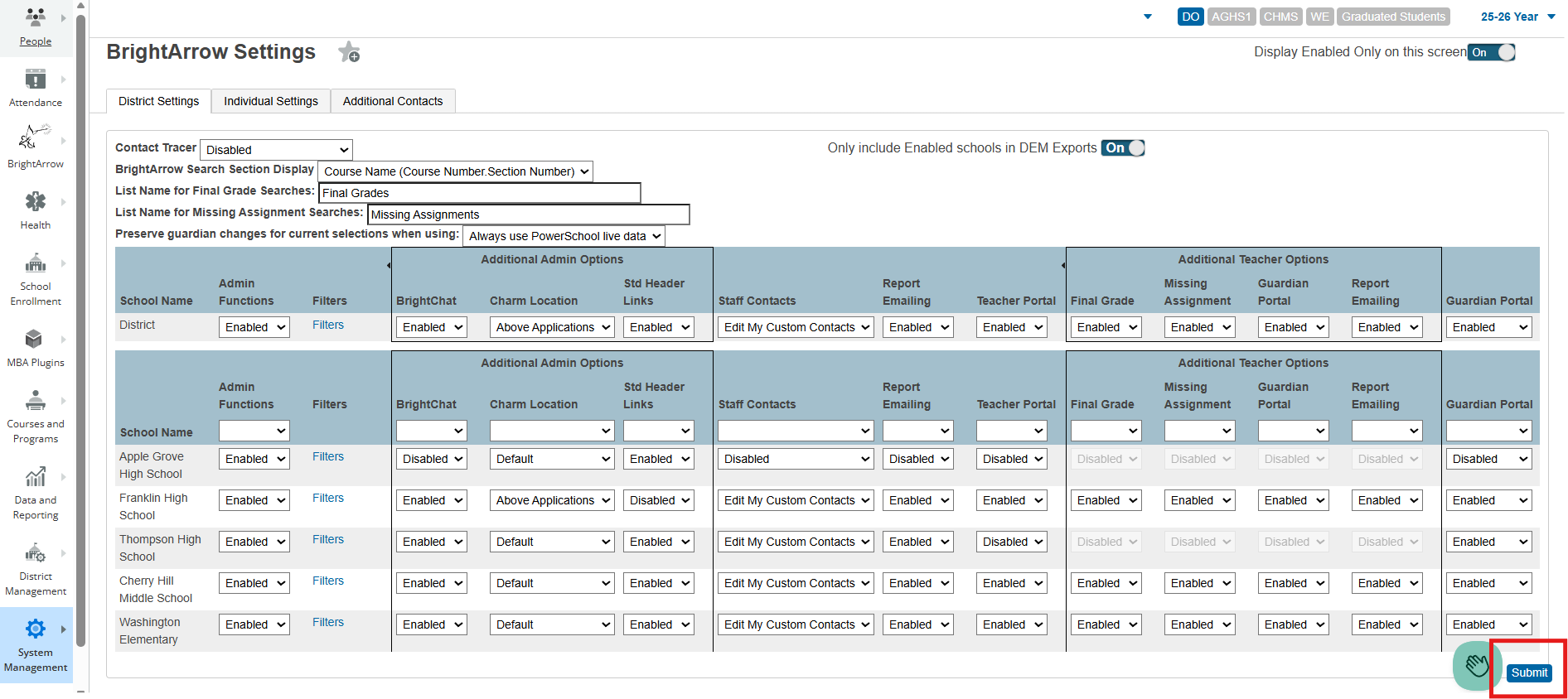
Task: Click List Name for Missing Assignment field
Action: tap(529, 215)
